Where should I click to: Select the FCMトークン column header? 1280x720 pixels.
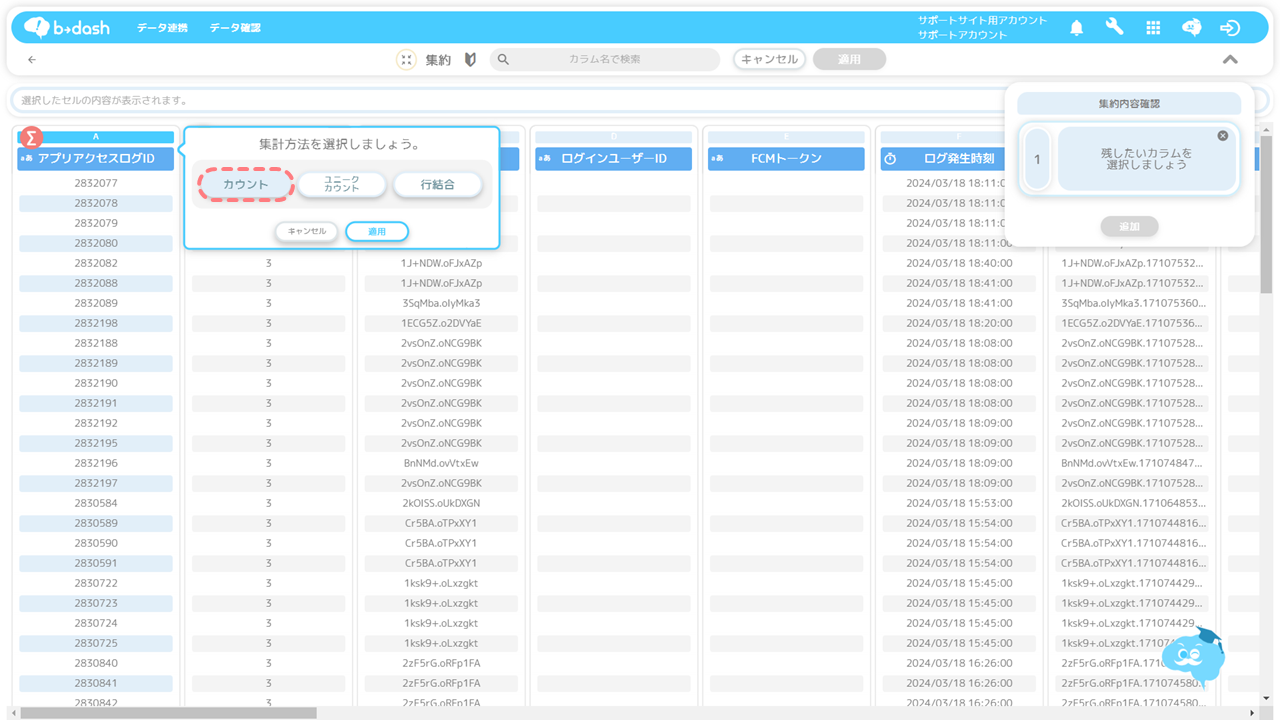[786, 159]
